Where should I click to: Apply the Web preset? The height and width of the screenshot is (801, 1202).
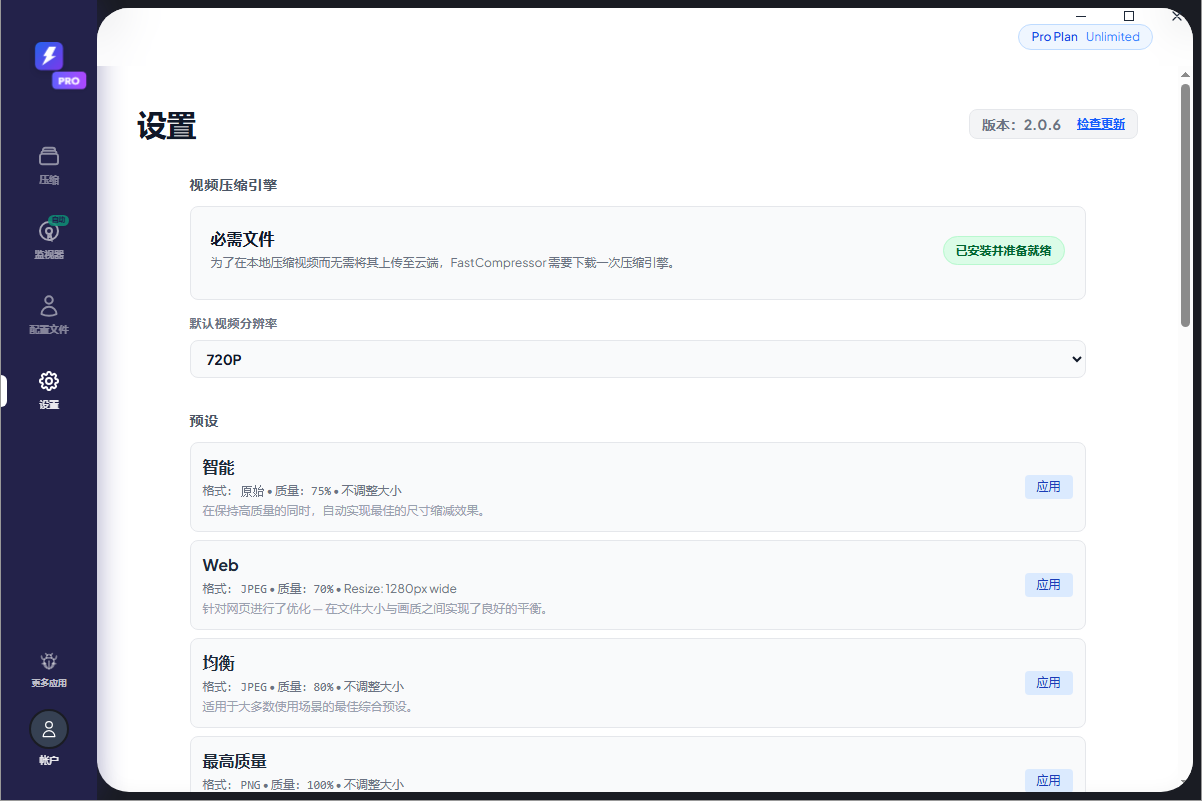point(1048,585)
